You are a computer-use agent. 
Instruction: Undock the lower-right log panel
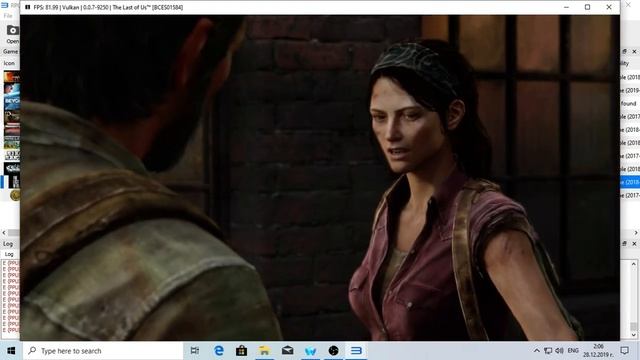coord(624,243)
